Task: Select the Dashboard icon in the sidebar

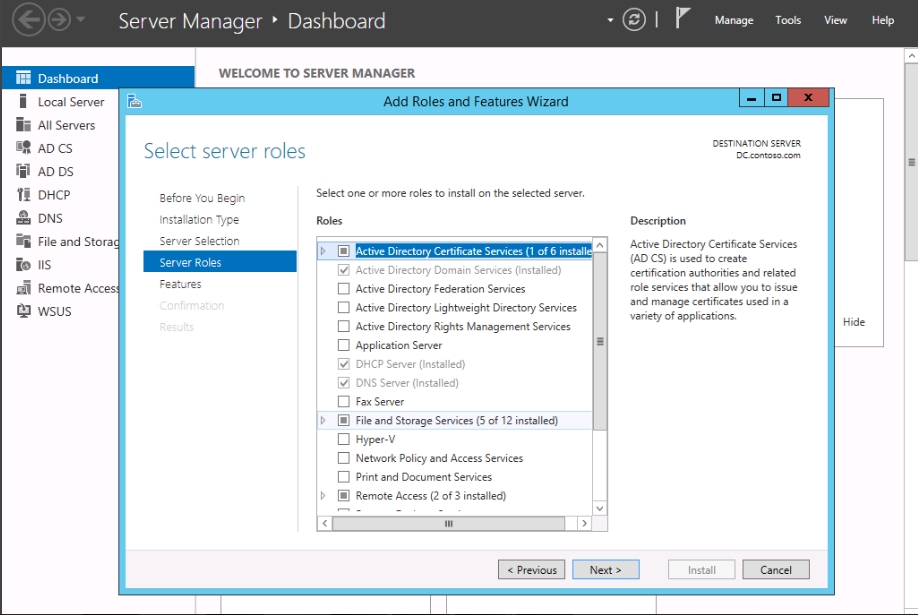Action: [x=23, y=78]
